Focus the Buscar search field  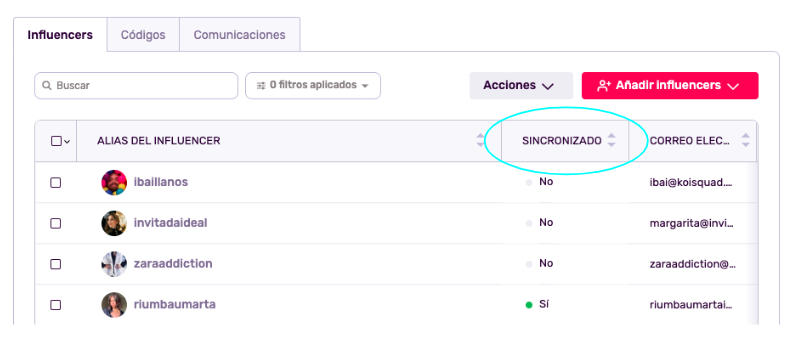point(136,86)
